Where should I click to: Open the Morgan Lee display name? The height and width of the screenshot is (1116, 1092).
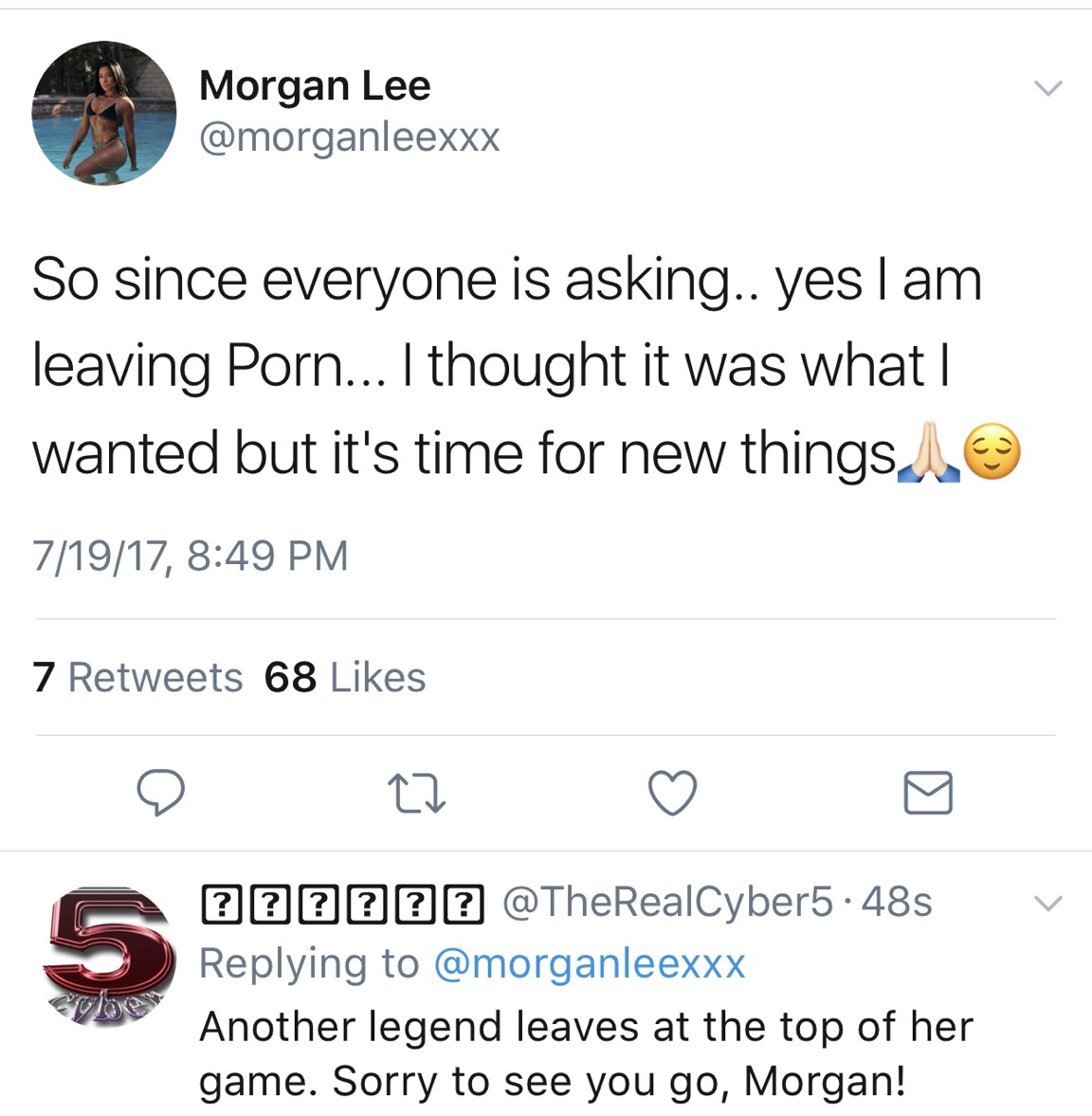[x=315, y=86]
